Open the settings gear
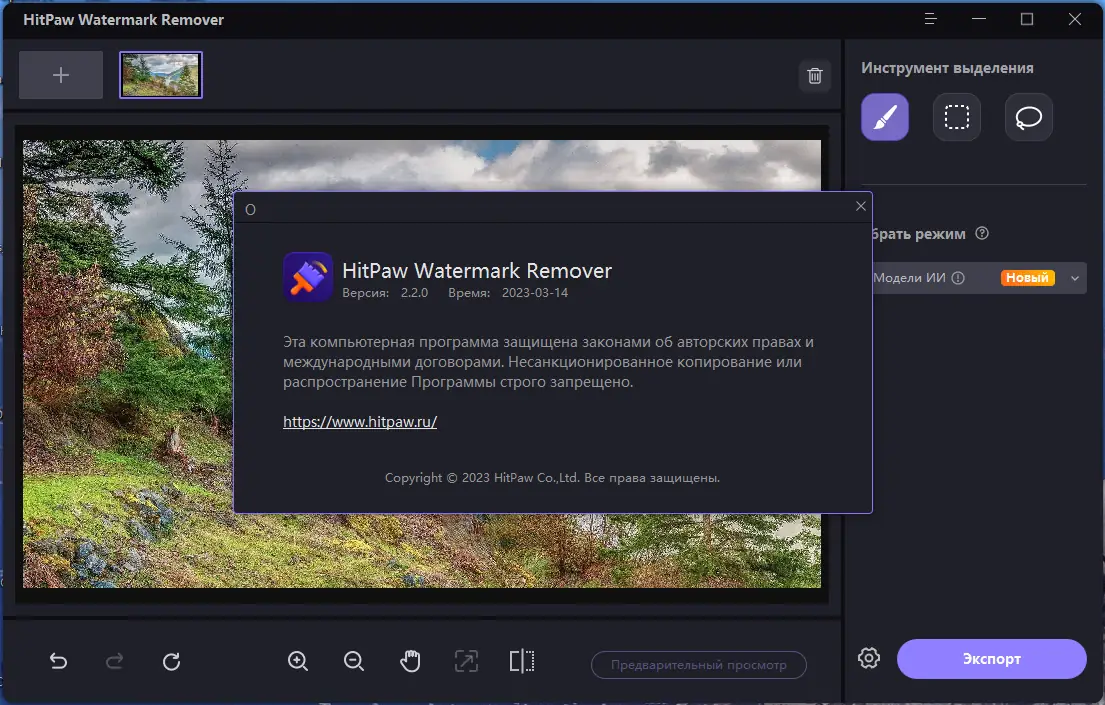 pyautogui.click(x=868, y=658)
